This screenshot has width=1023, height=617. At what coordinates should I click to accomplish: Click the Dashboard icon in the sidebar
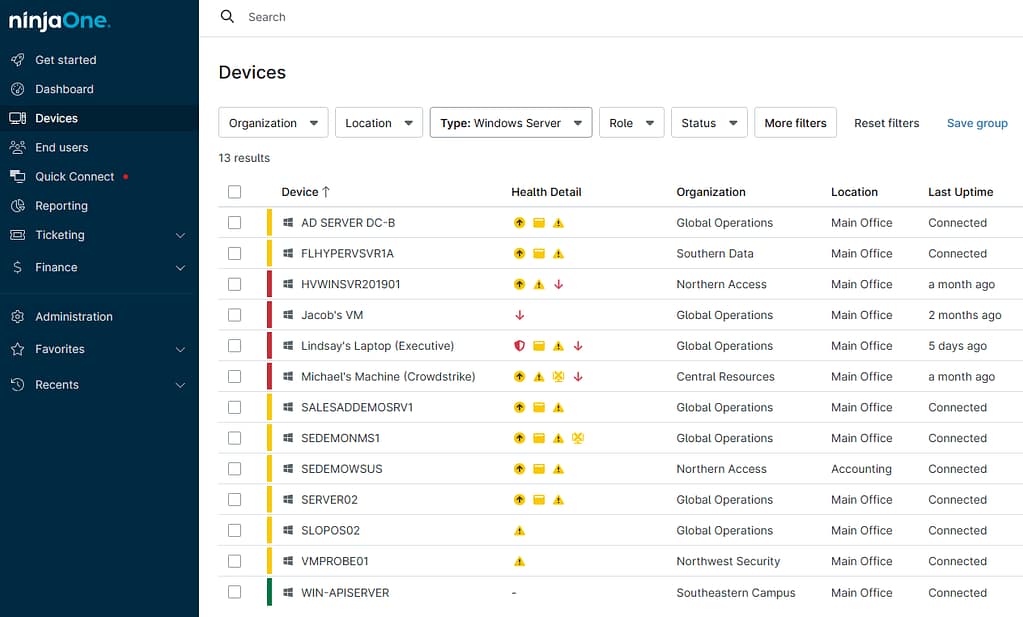click(x=20, y=89)
